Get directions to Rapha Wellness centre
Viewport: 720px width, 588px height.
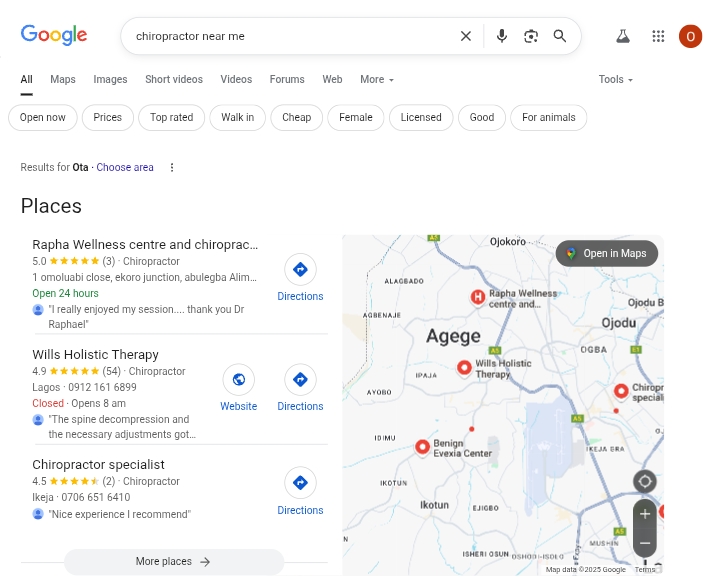(300, 278)
